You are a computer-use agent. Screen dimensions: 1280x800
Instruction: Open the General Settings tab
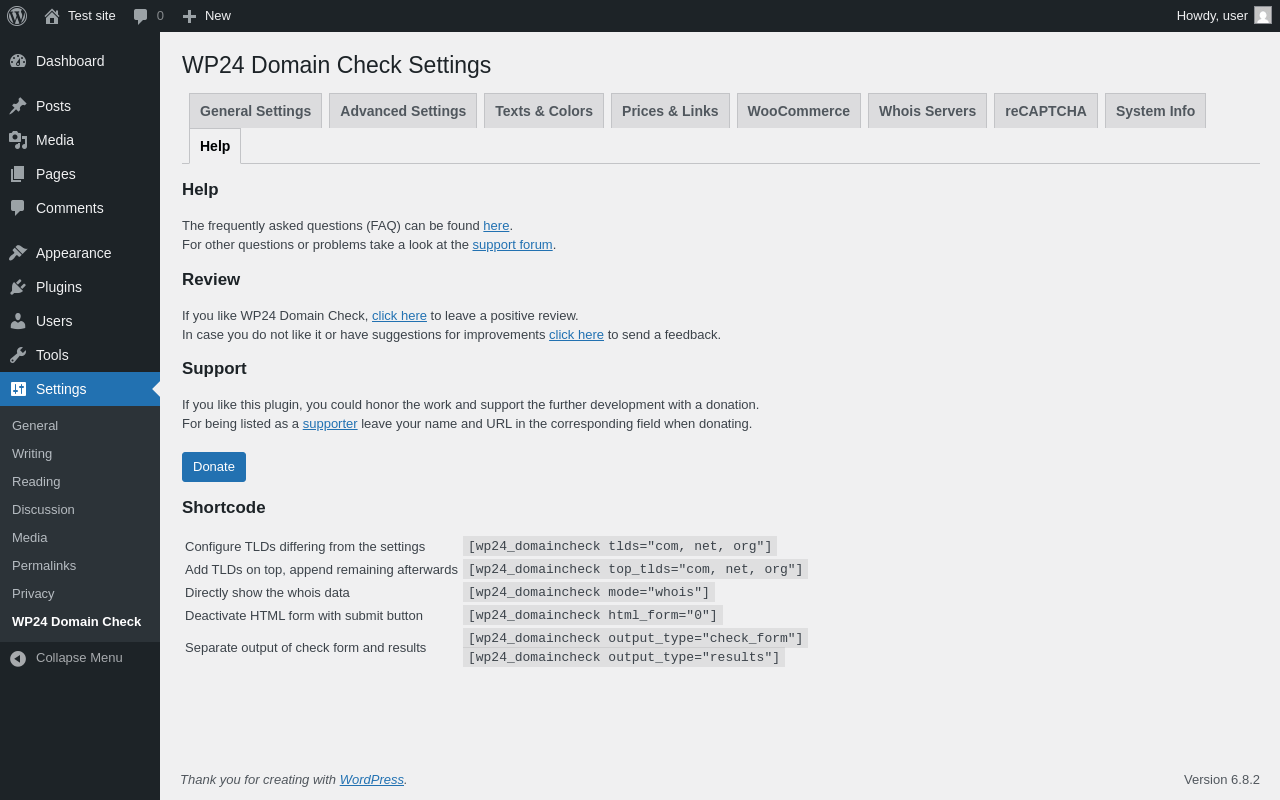255,111
